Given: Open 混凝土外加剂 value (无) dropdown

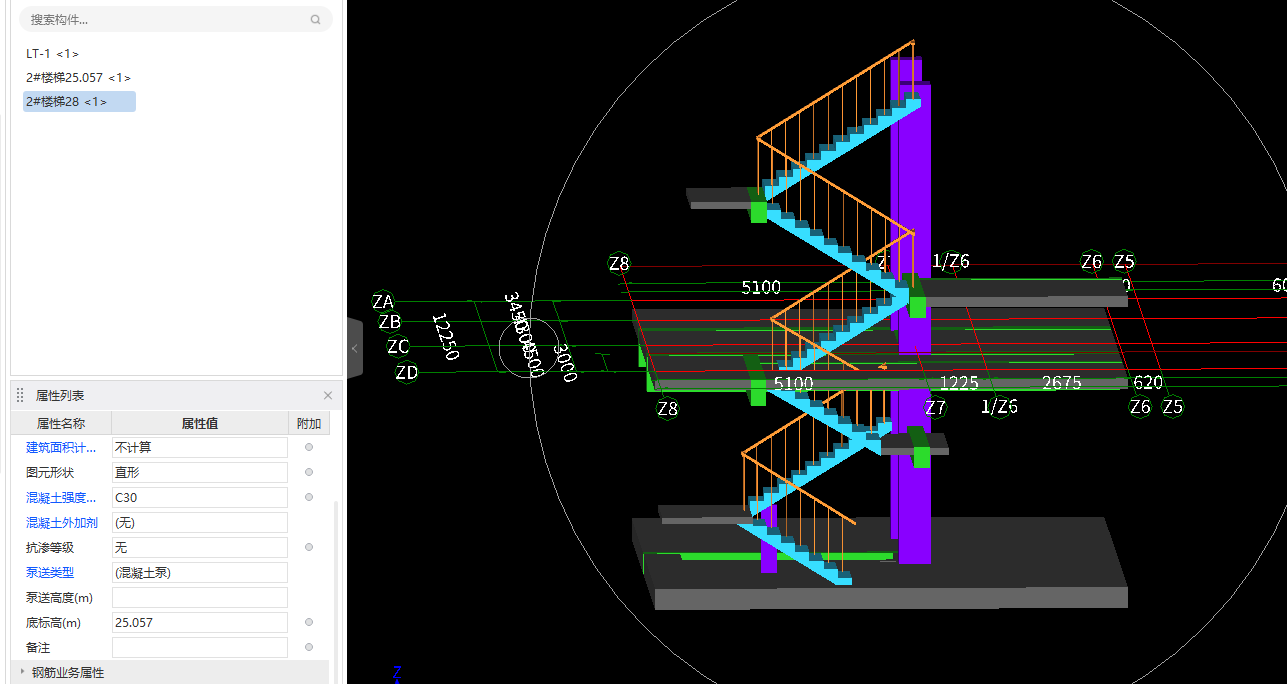Looking at the screenshot, I should 200,523.
